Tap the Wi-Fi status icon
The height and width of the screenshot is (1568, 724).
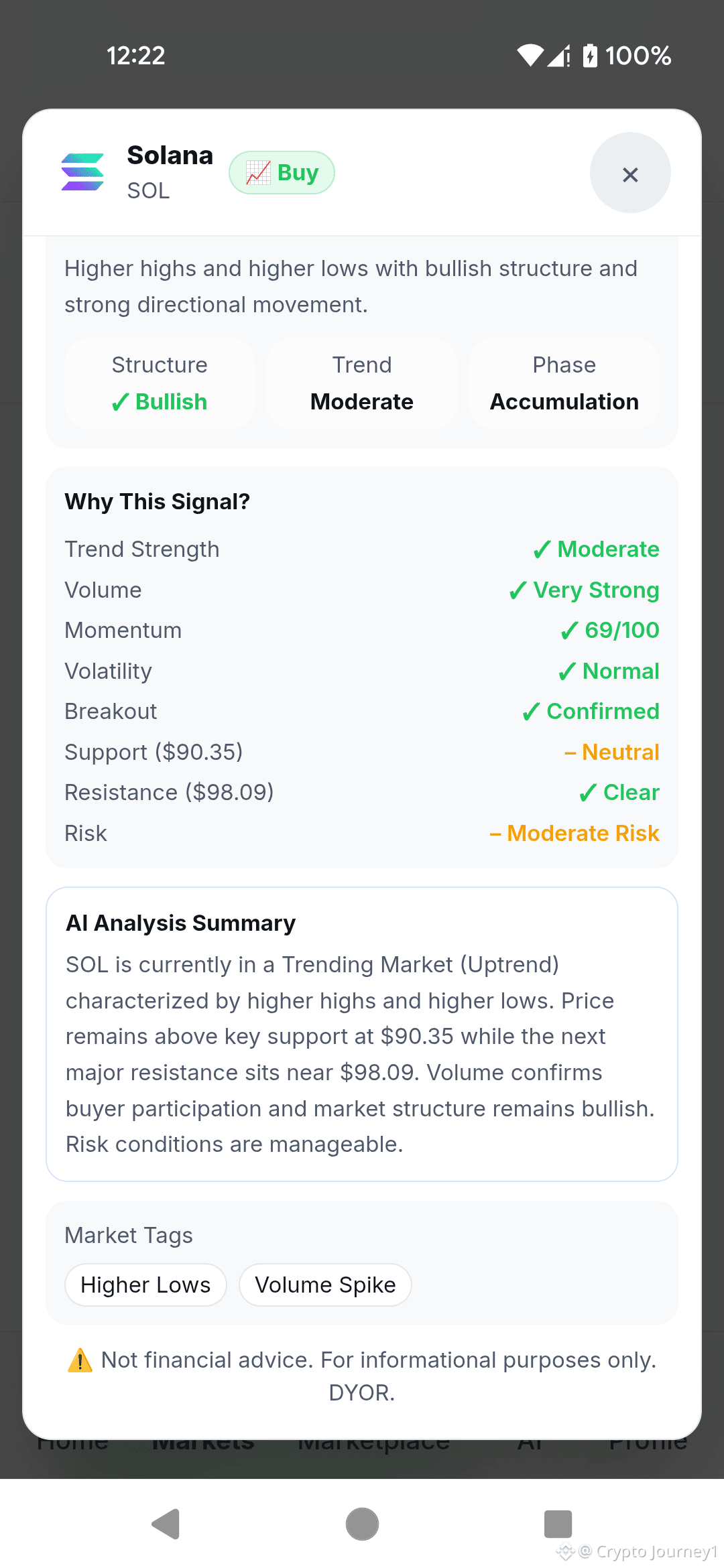pyautogui.click(x=530, y=56)
